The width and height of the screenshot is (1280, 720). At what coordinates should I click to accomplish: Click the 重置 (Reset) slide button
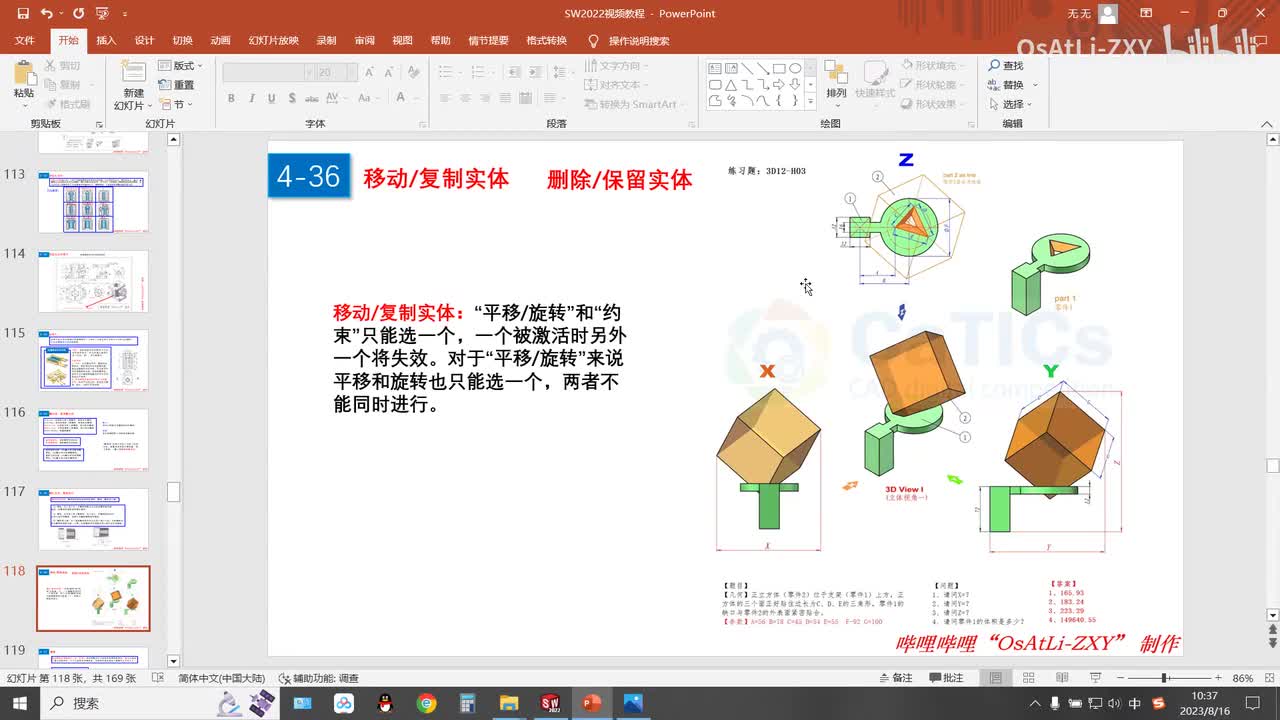coord(177,85)
